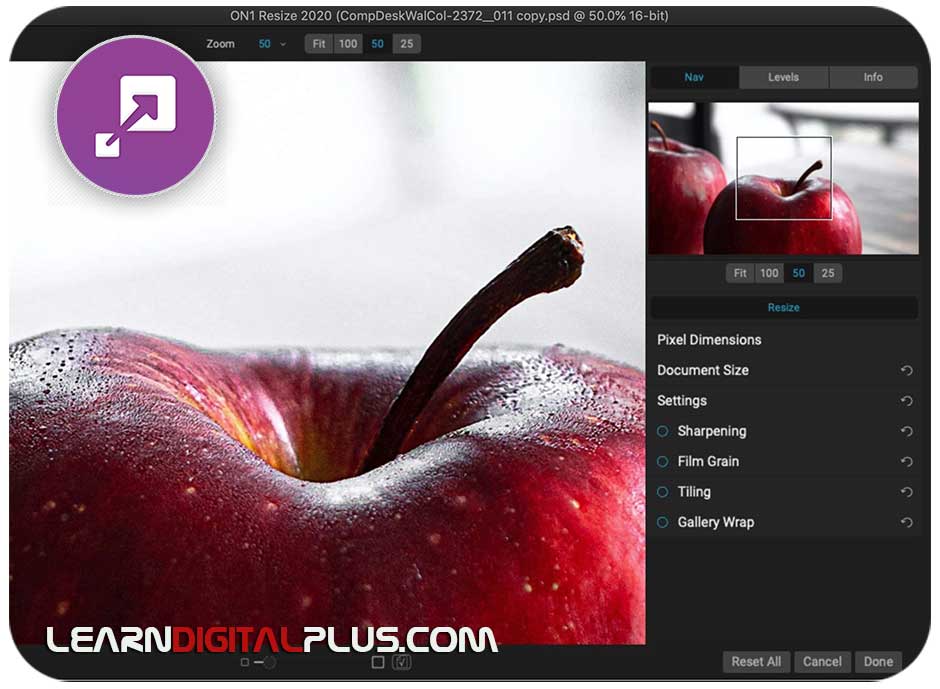This screenshot has width=940, height=689.
Task: Click the plain square icon in bottom bar
Action: tap(378, 662)
